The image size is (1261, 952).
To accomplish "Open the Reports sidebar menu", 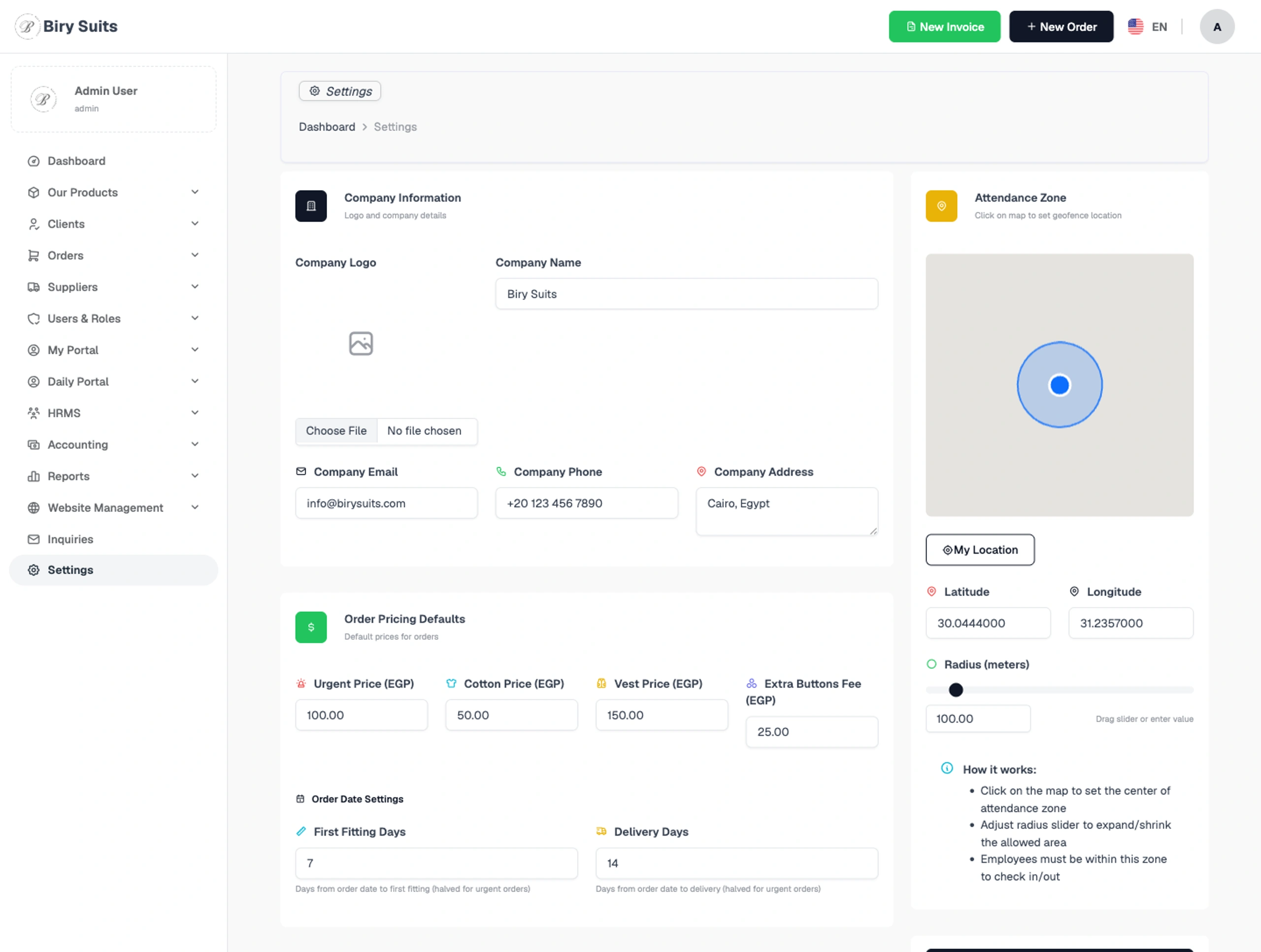I will 113,477.
